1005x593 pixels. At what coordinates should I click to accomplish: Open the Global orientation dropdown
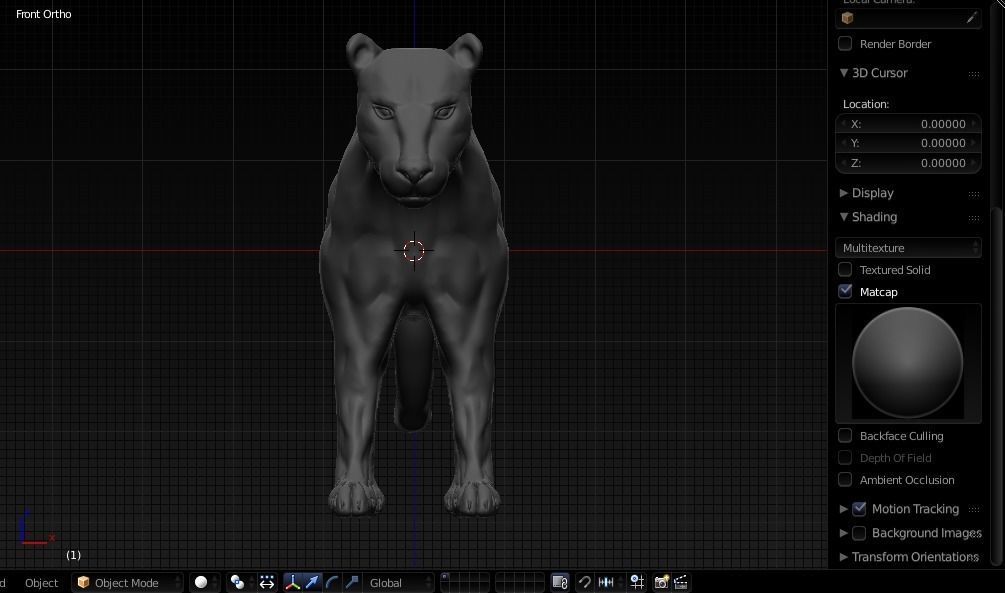(399, 582)
